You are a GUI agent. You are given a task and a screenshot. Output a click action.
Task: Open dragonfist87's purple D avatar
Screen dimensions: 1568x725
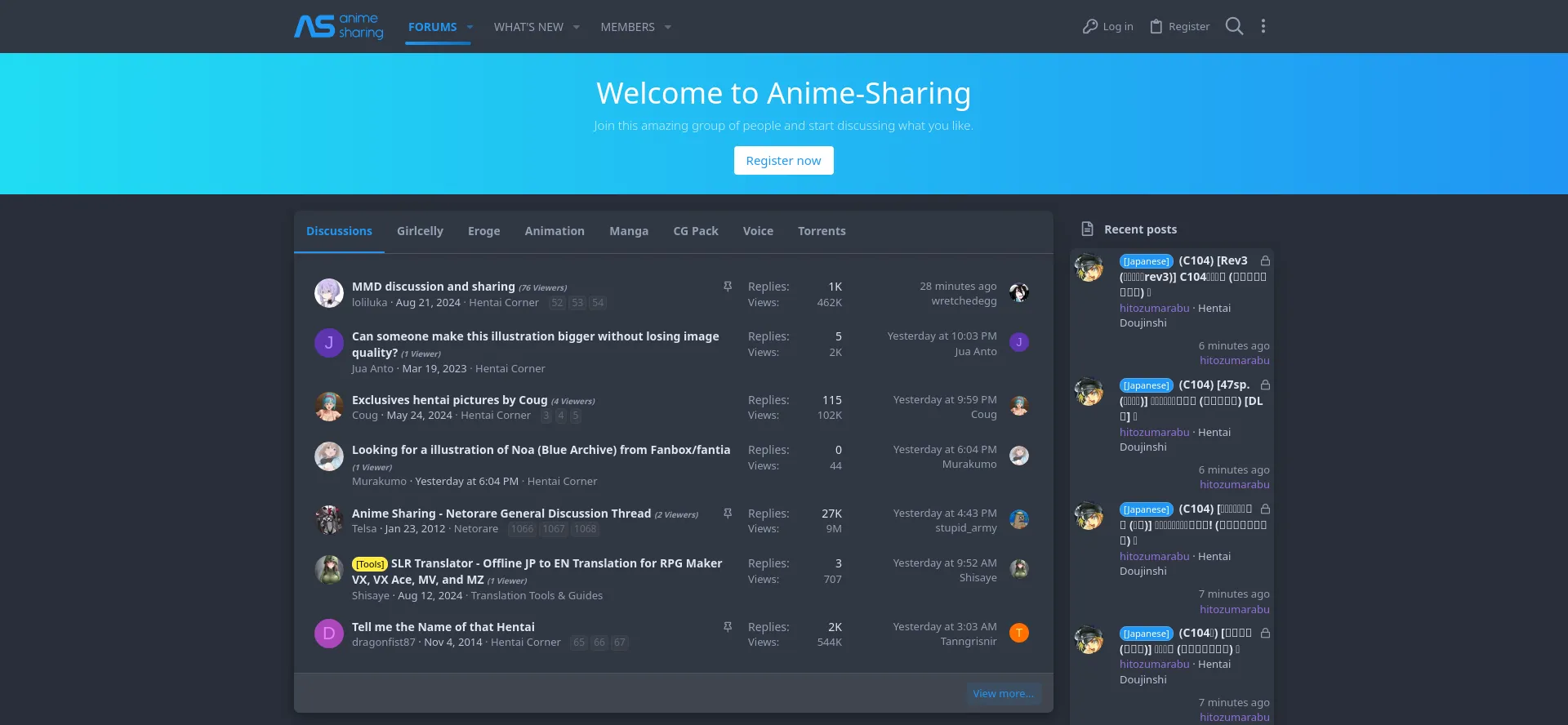click(x=329, y=634)
